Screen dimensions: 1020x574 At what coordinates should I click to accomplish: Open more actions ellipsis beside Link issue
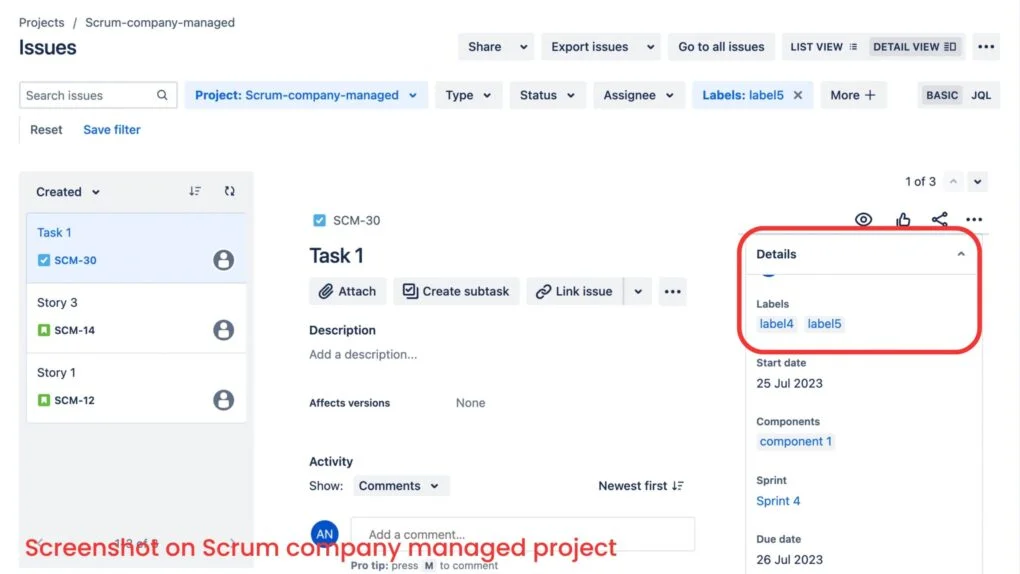[673, 292]
